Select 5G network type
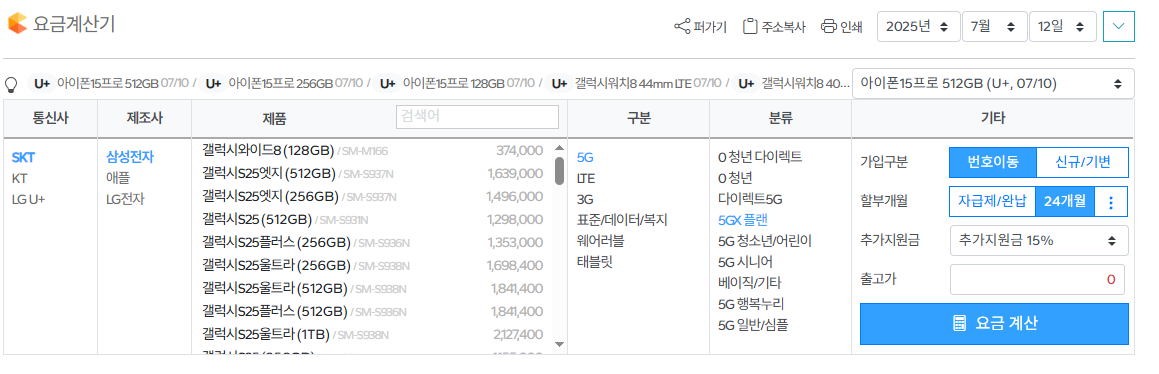This screenshot has width=1159, height=374. point(585,157)
